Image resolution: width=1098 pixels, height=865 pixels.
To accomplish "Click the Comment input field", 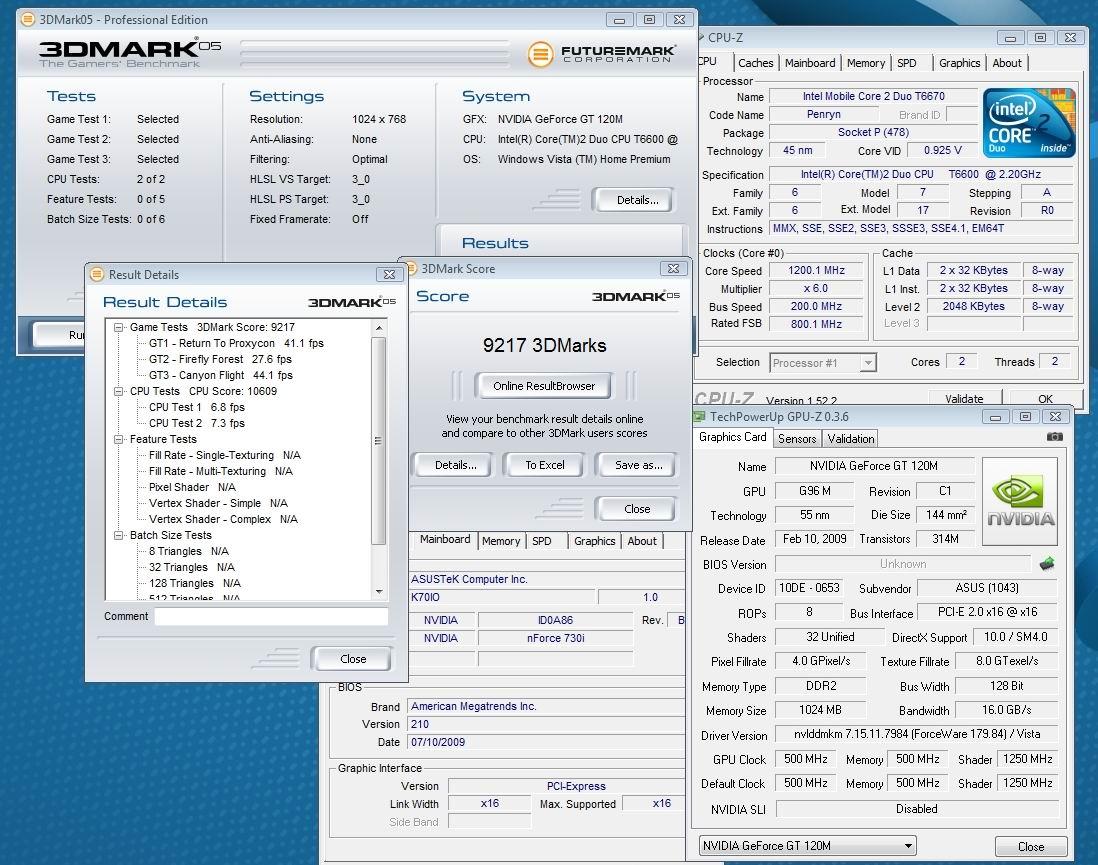I will (271, 616).
